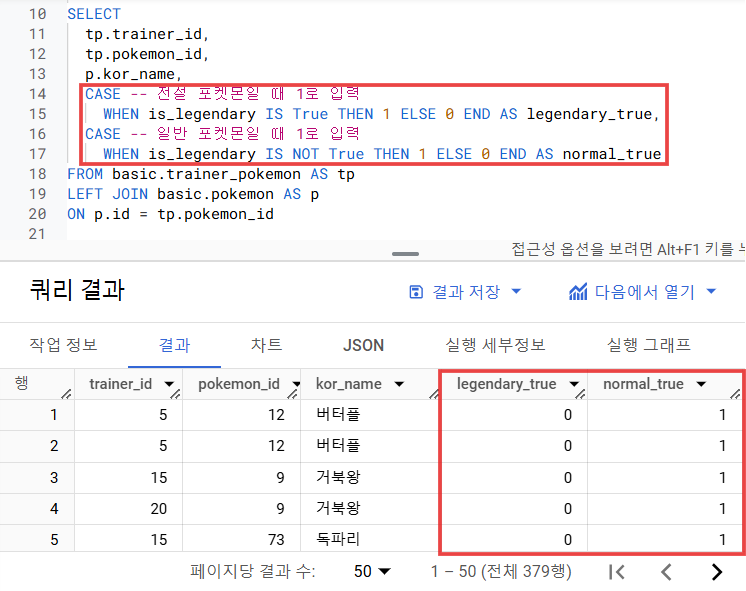Go to the first results page
This screenshot has width=746, height=591.
click(x=617, y=571)
